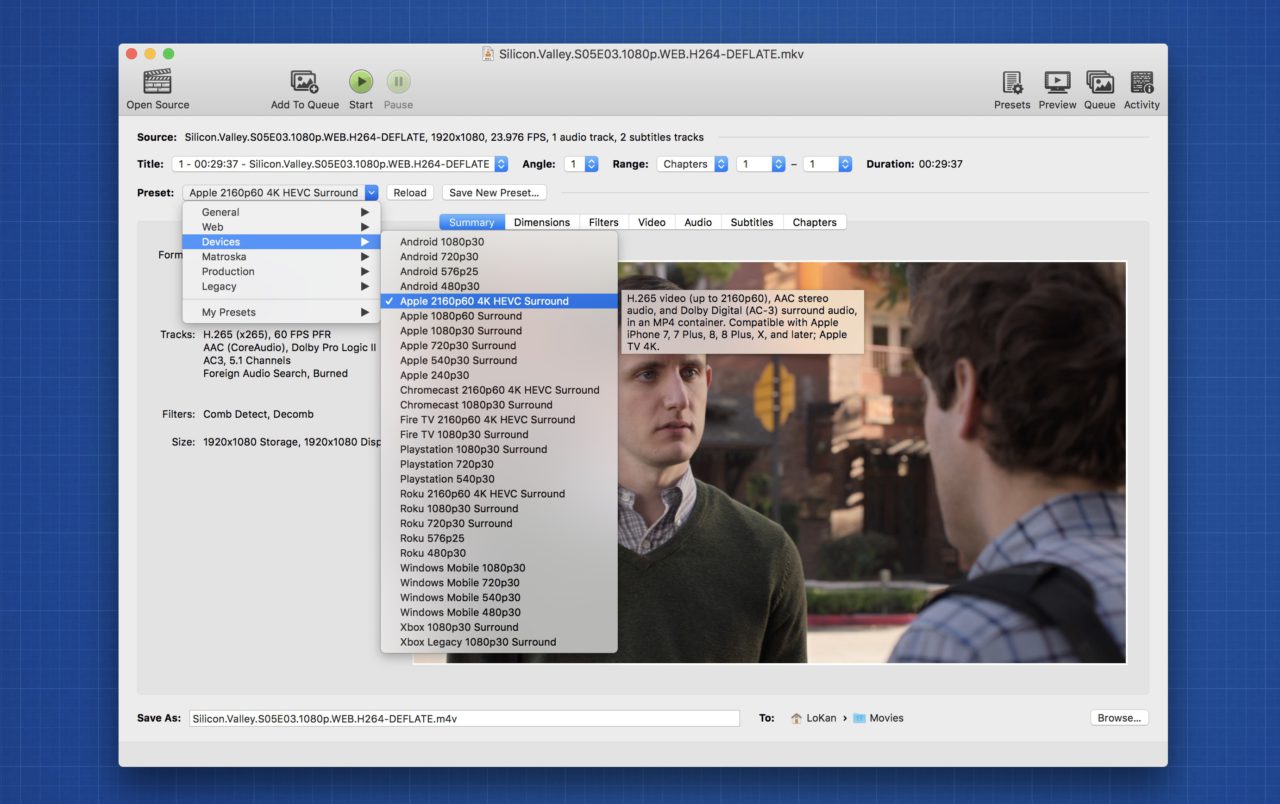
Task: Switch to the Summary tab
Action: tap(472, 222)
